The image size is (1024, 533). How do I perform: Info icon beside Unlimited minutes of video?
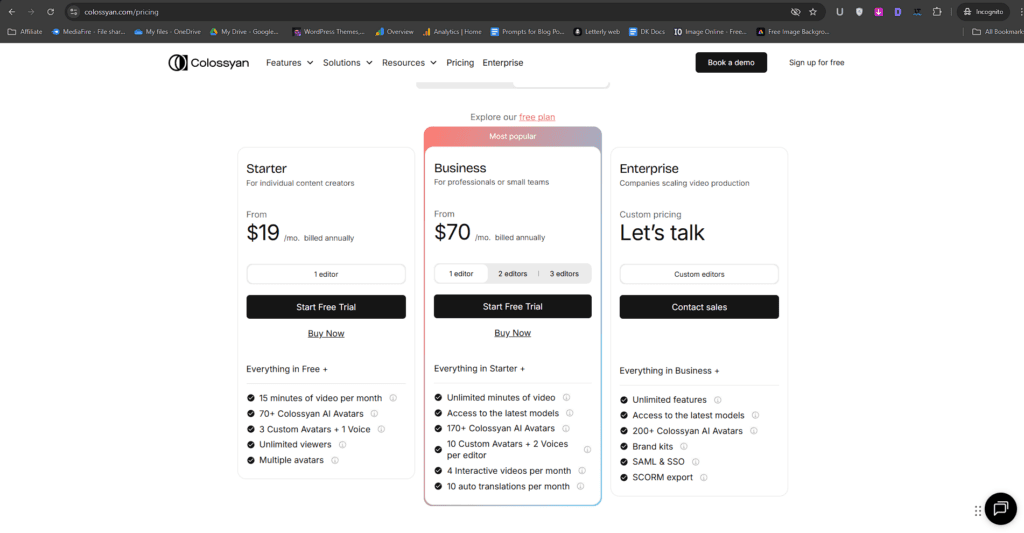[x=566, y=397]
